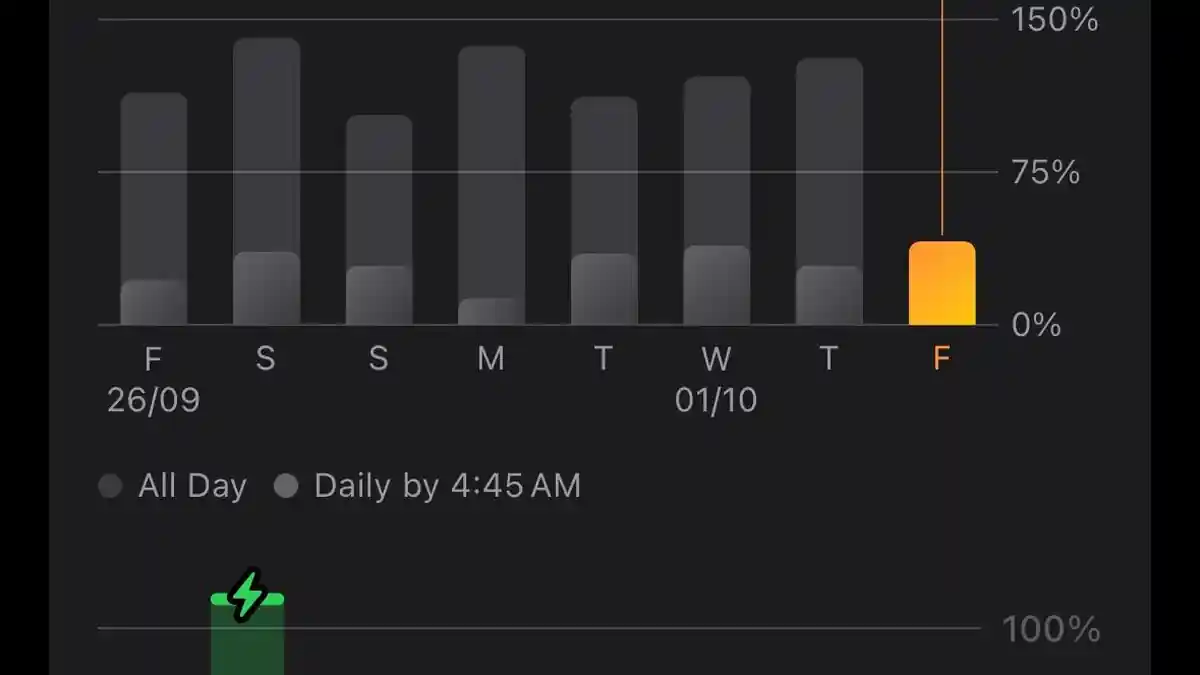Select the first Saturday usage bar
1200x675 pixels.
[266, 182]
